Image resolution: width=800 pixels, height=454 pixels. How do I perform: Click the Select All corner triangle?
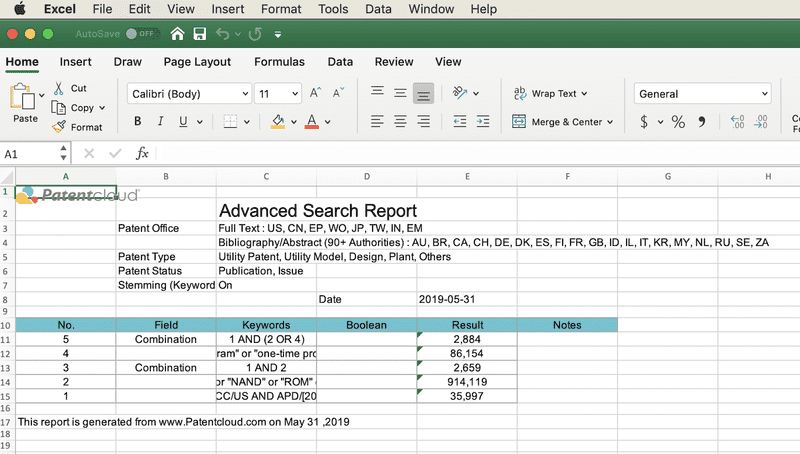coord(7,176)
